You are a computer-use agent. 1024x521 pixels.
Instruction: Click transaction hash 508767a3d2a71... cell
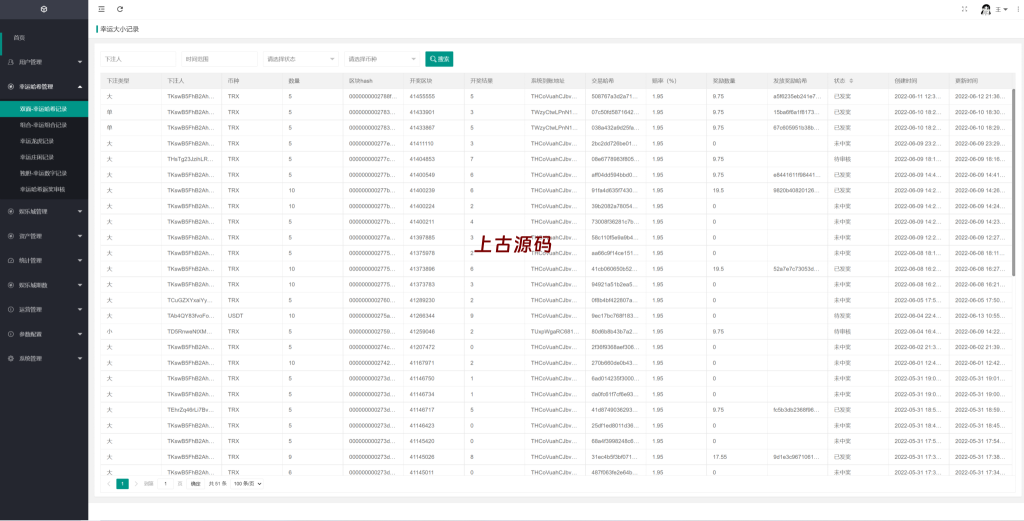click(615, 97)
